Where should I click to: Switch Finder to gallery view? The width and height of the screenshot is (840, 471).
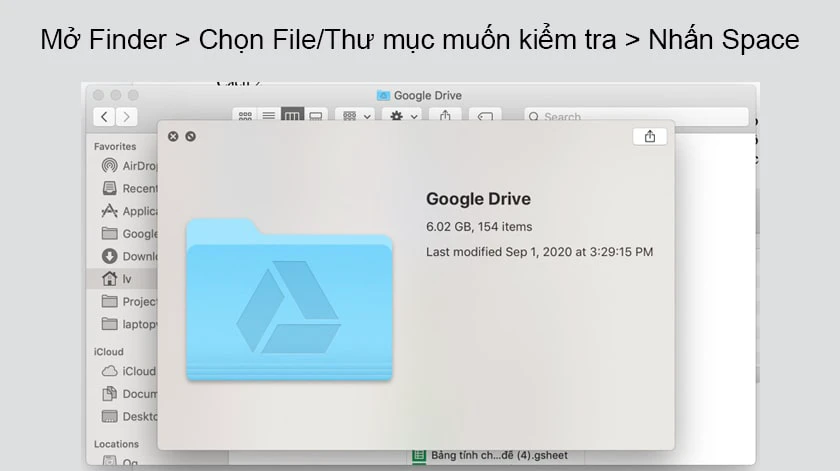pos(316,115)
